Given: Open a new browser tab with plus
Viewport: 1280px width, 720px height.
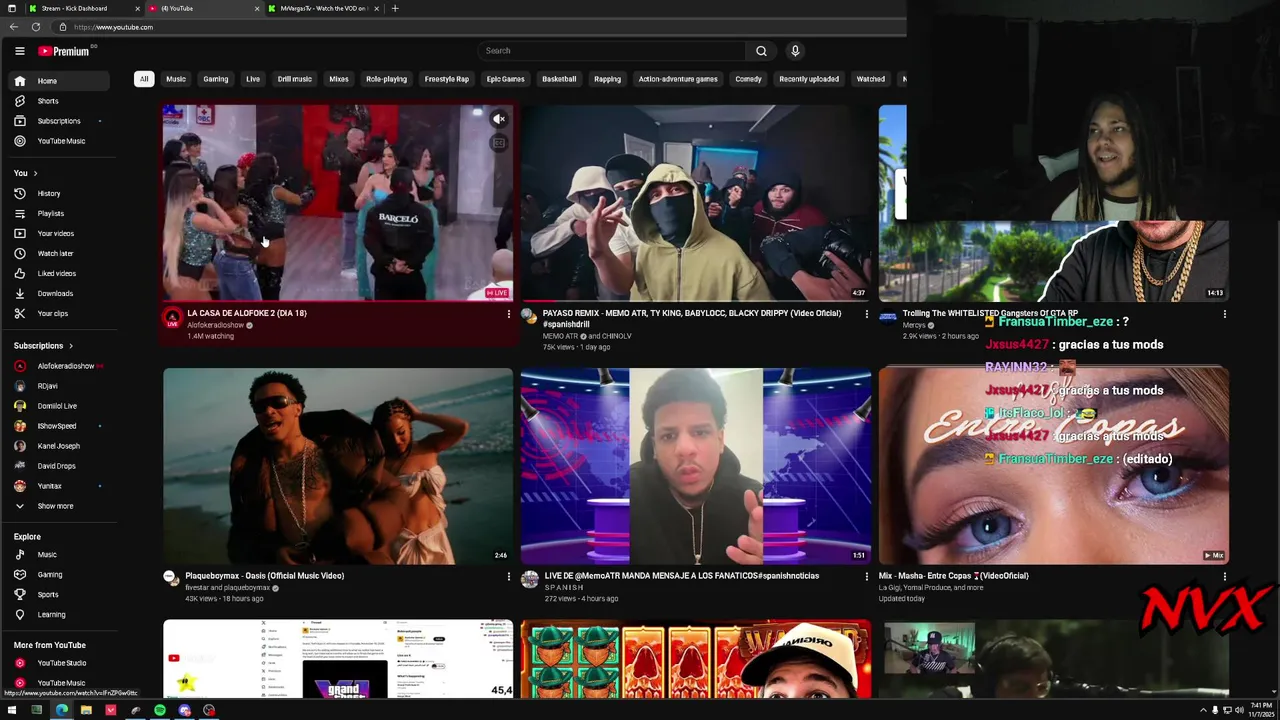Looking at the screenshot, I should point(395,8).
